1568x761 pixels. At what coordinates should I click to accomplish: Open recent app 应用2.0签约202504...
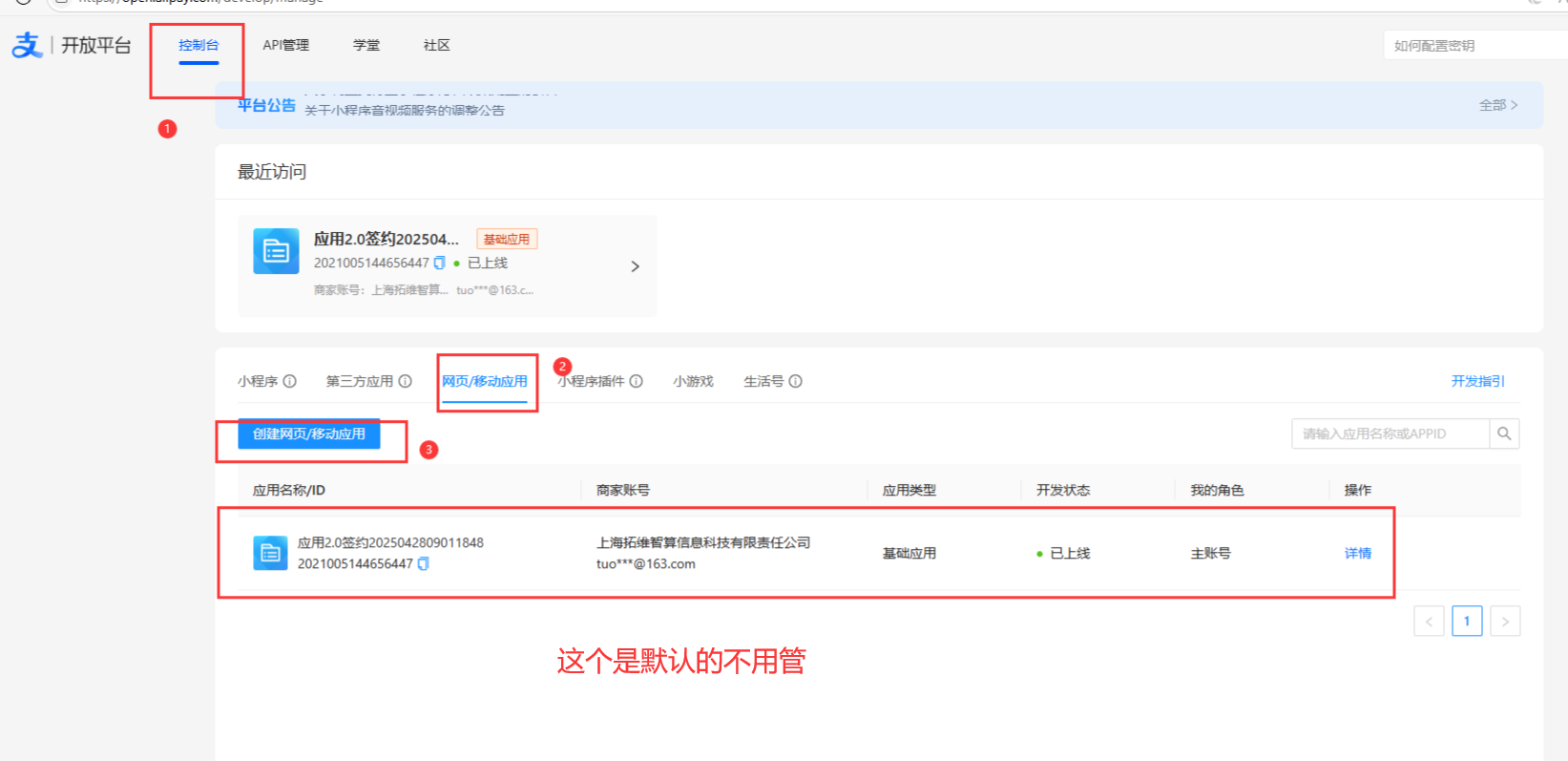click(x=387, y=239)
